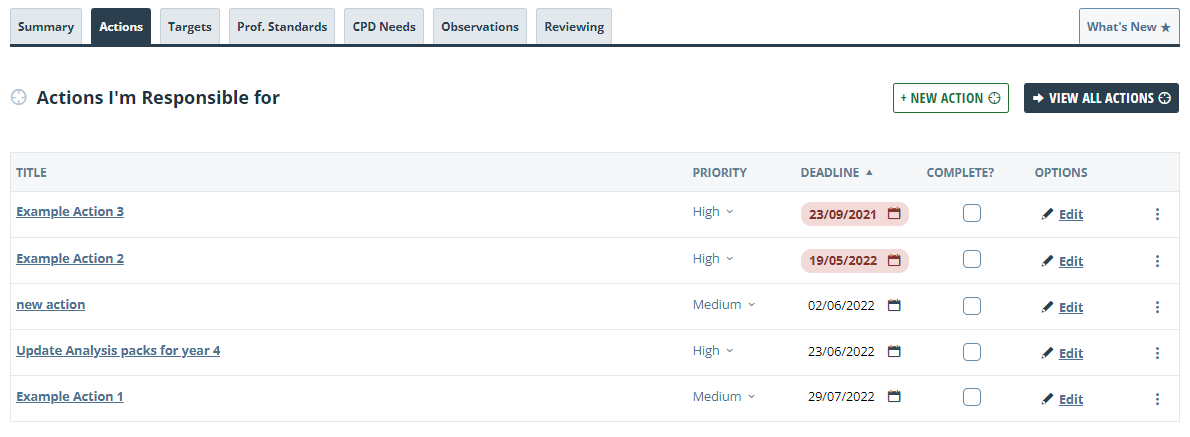Open three-dot menu for Example Action 1
The image size is (1190, 437).
coord(1157,399)
